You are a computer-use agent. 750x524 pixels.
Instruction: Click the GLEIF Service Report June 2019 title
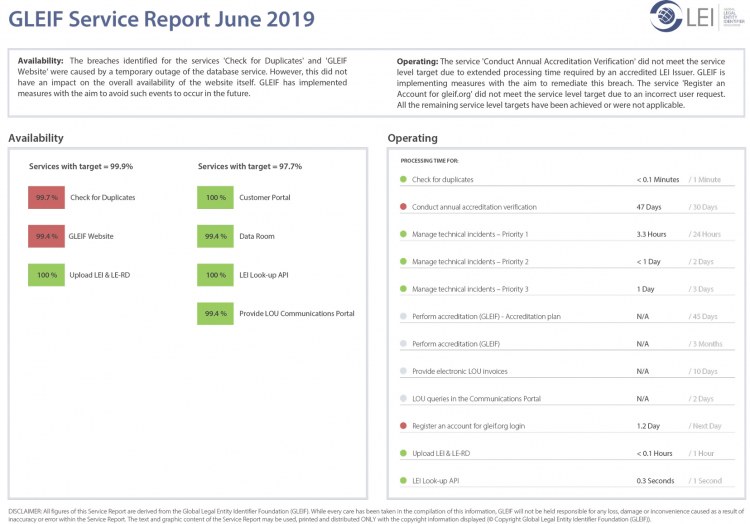(161, 19)
